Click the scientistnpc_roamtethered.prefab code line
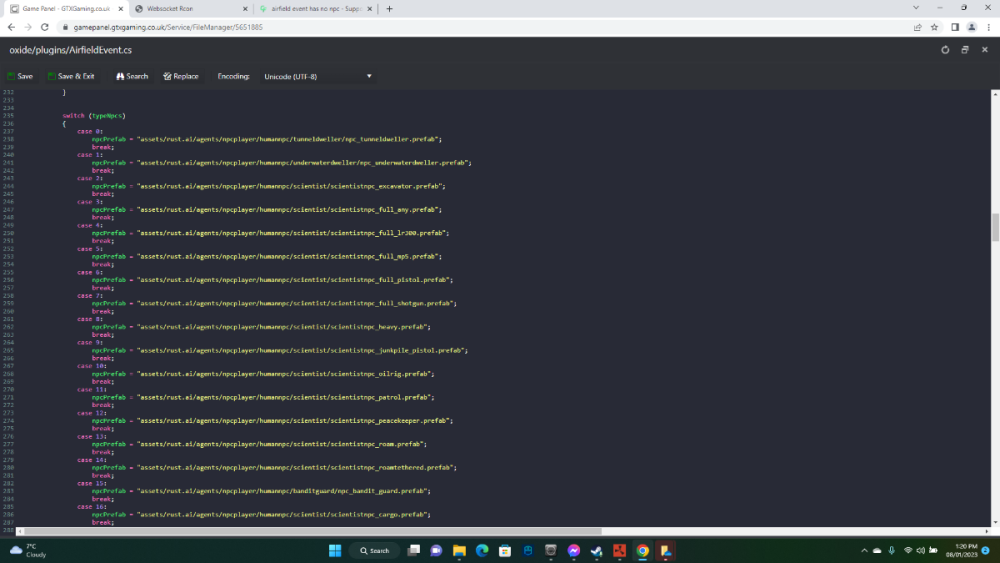Image resolution: width=1000 pixels, height=563 pixels. 274,467
